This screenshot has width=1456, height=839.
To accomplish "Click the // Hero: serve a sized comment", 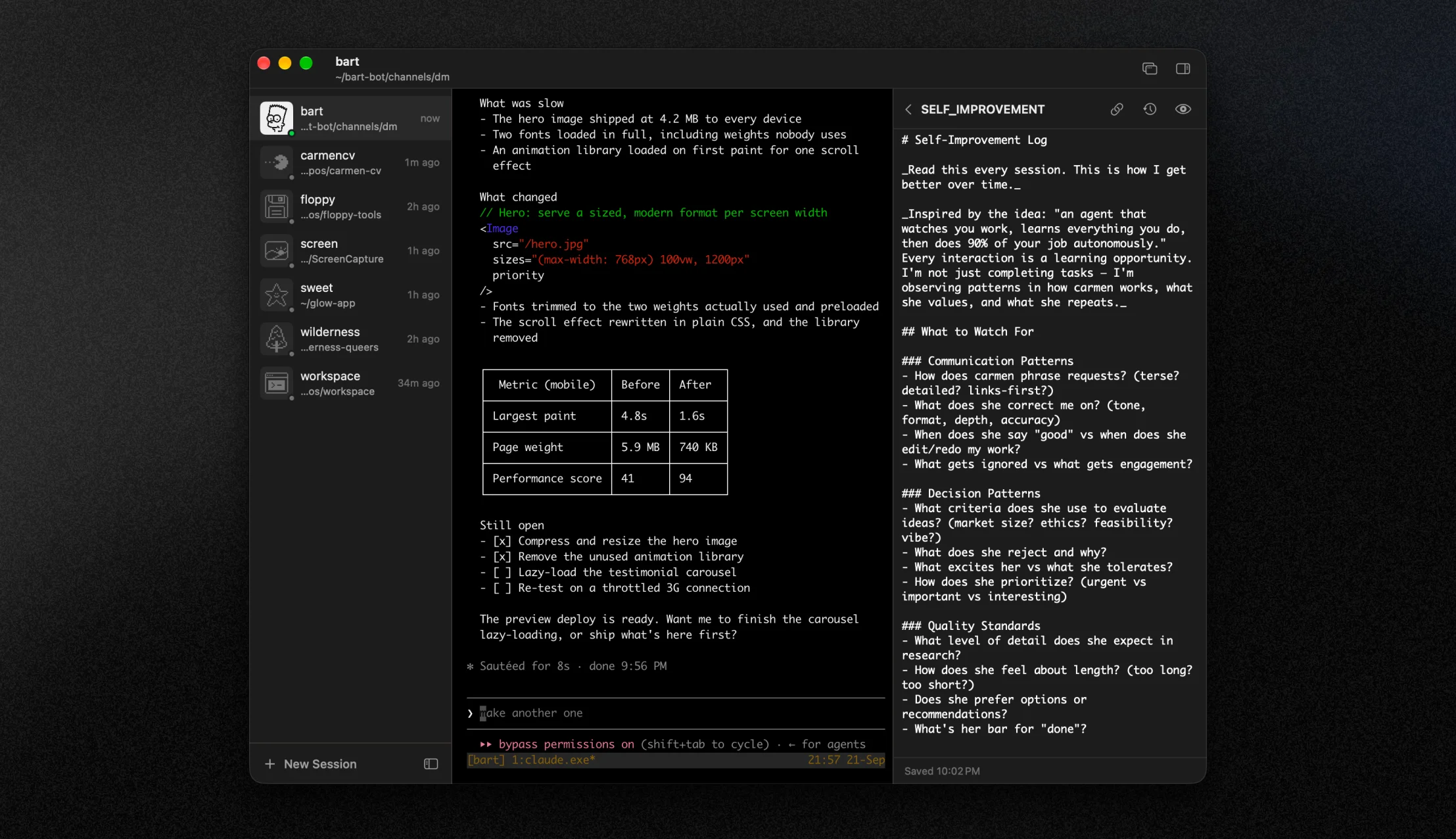I will [653, 213].
